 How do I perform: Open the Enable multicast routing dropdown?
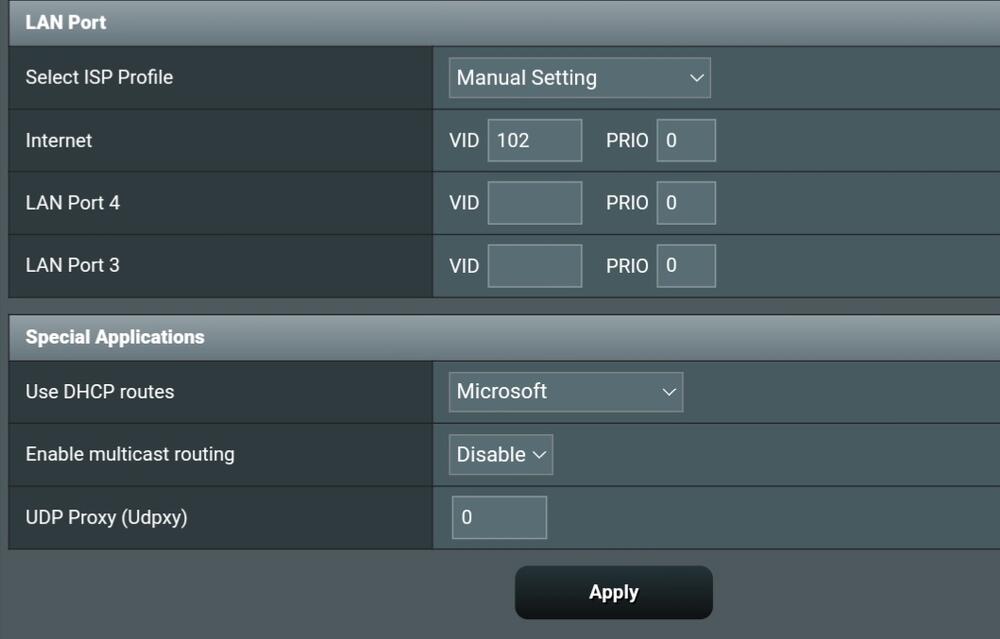[500, 454]
